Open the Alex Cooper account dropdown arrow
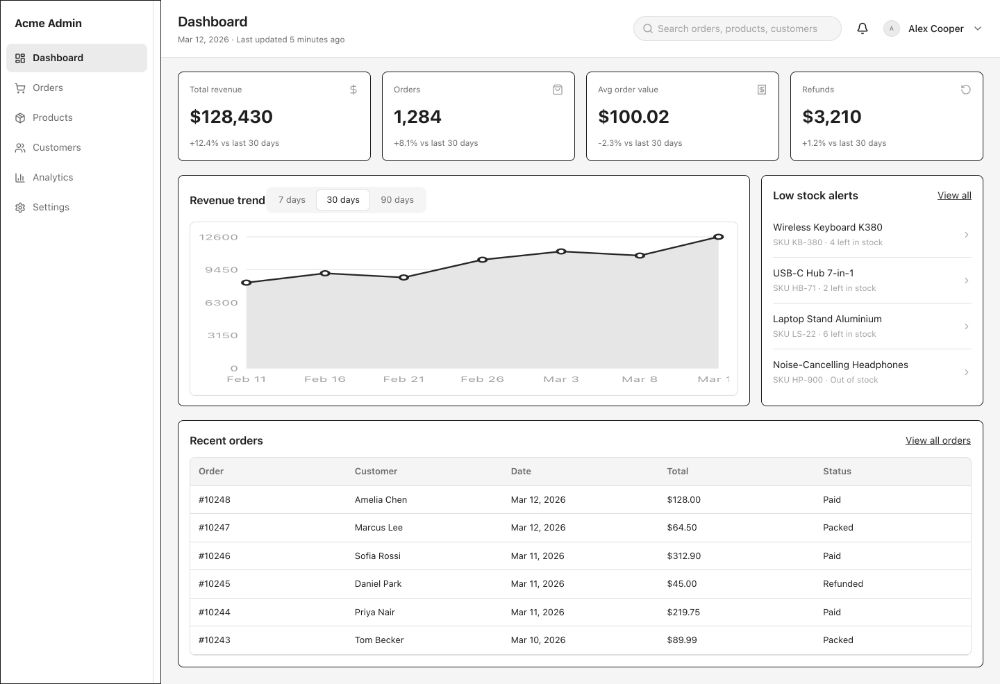This screenshot has height=684, width=1000. (x=978, y=29)
